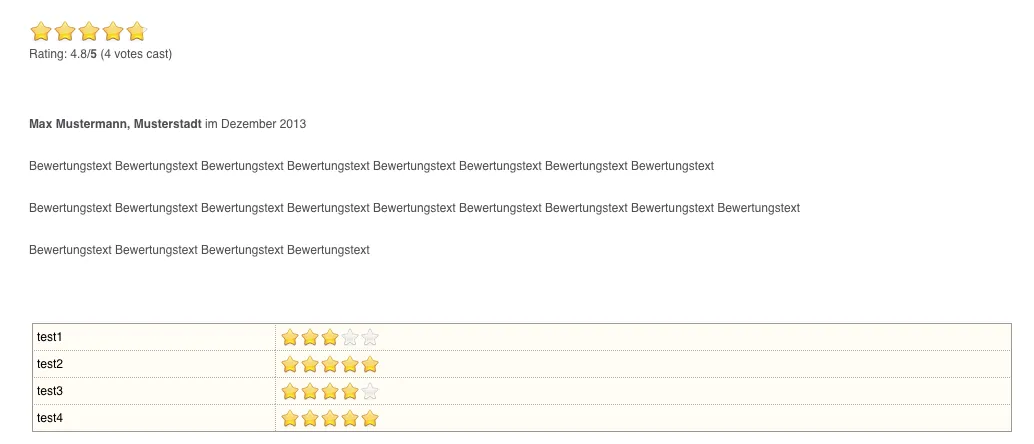The height and width of the screenshot is (444, 1034).
Task: Select fifth gold star in test4 row
Action: pyautogui.click(x=370, y=418)
